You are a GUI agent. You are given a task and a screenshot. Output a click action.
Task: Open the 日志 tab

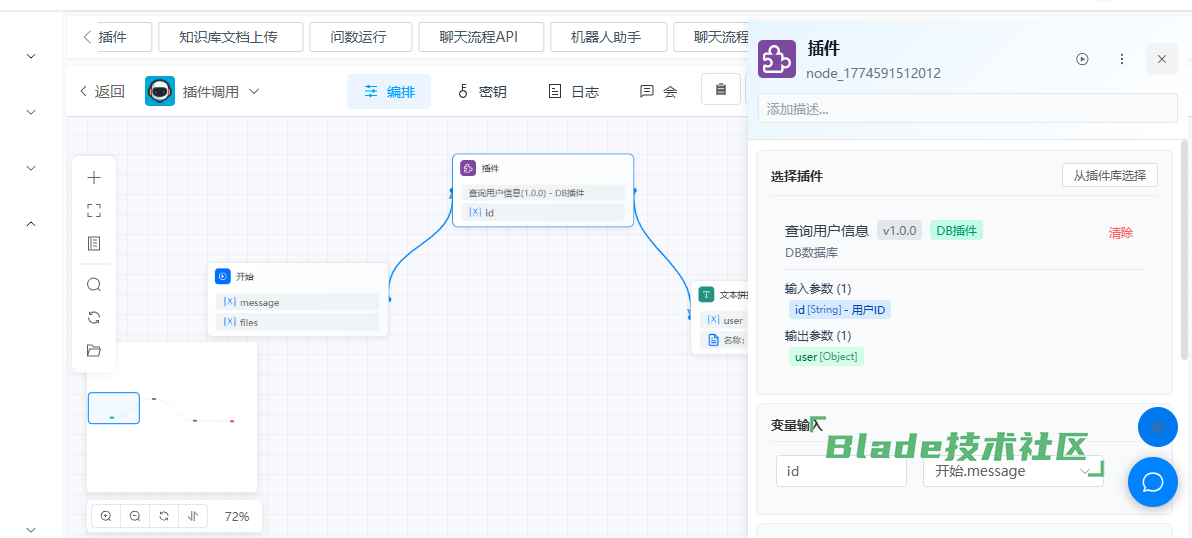(574, 92)
